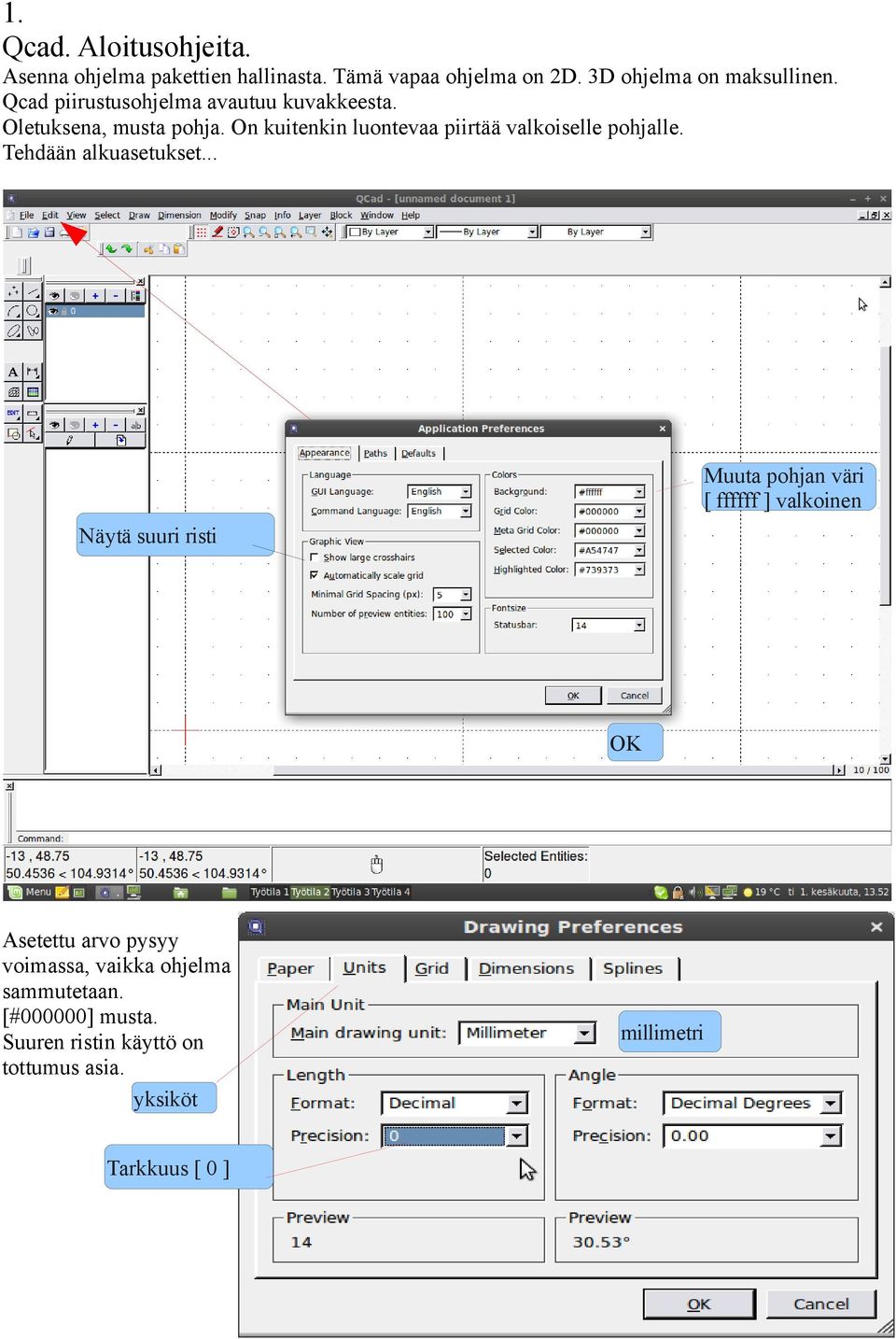896x1339 pixels.
Task: Click the Save file icon in QCad toolbar
Action: pos(49,233)
